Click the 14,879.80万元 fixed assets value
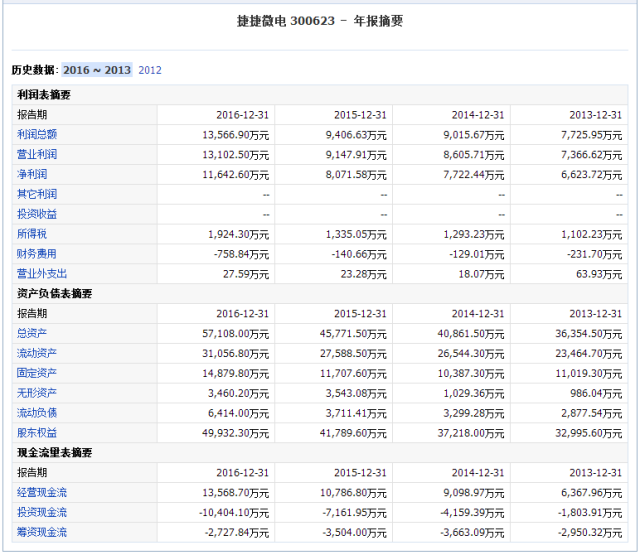The width and height of the screenshot is (640, 555). (x=236, y=373)
